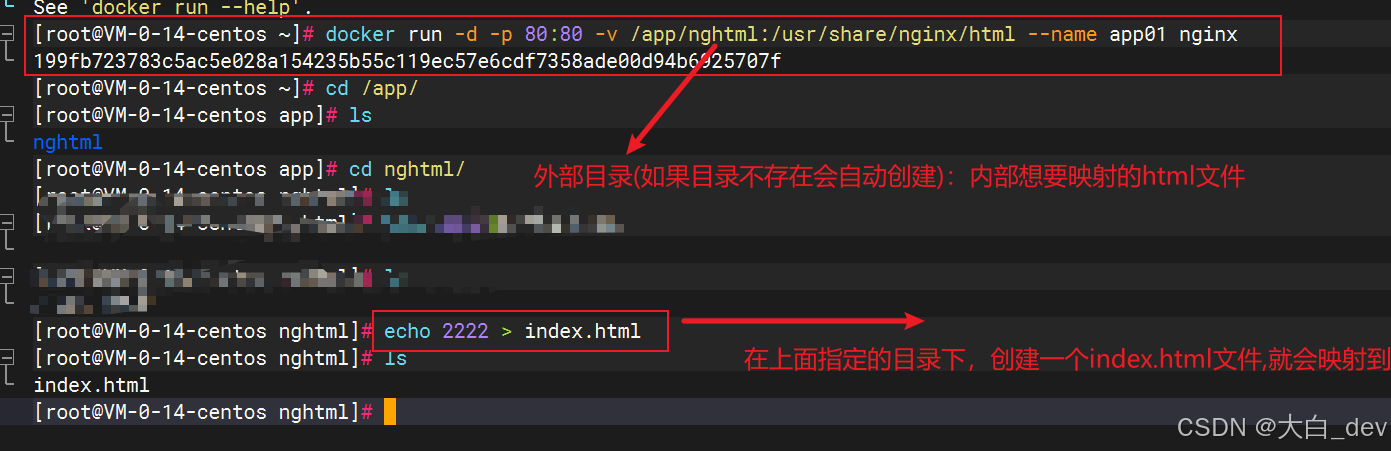Image resolution: width=1391 pixels, height=451 pixels.
Task: Click the red arrowhead pointing right of echo
Action: tap(914, 321)
